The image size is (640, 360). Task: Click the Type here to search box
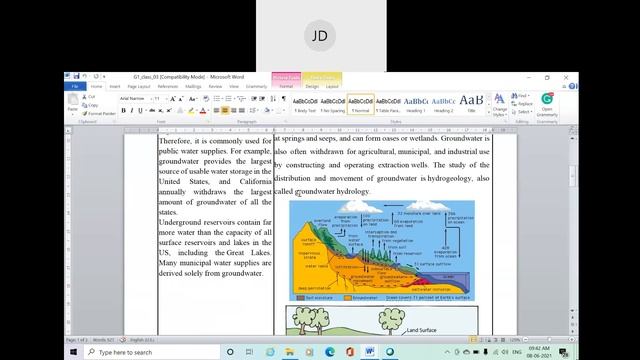[x=152, y=352]
